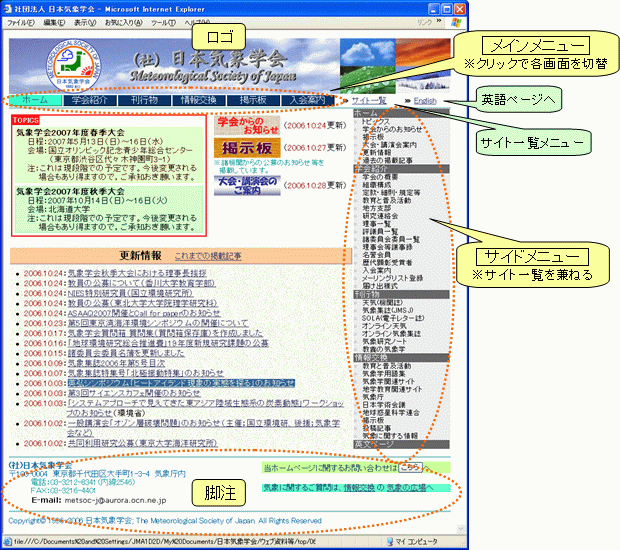Click the こちら inquiry button in footer
The height and width of the screenshot is (550, 620).
[410, 467]
